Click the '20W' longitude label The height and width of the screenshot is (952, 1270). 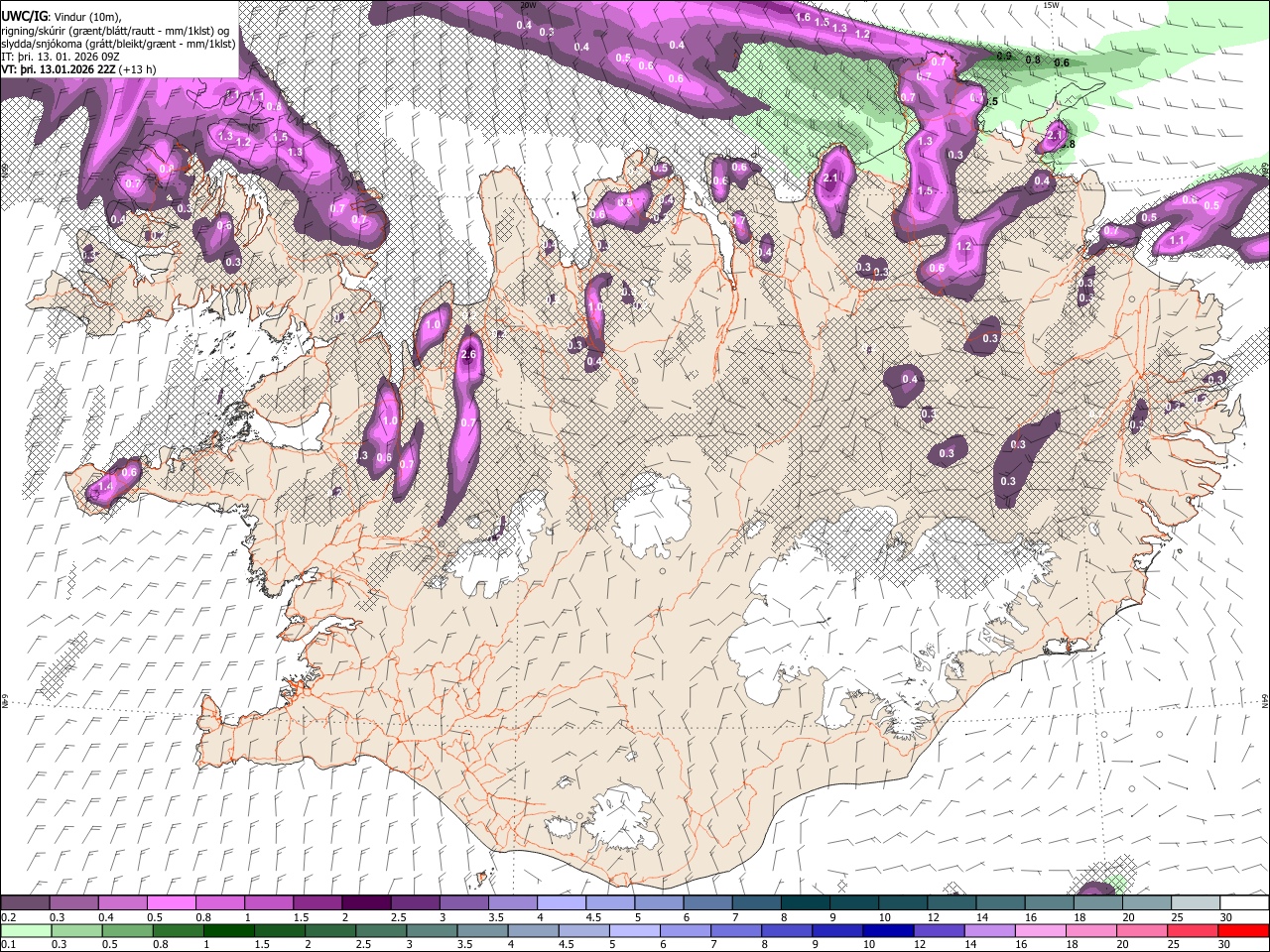point(528,5)
